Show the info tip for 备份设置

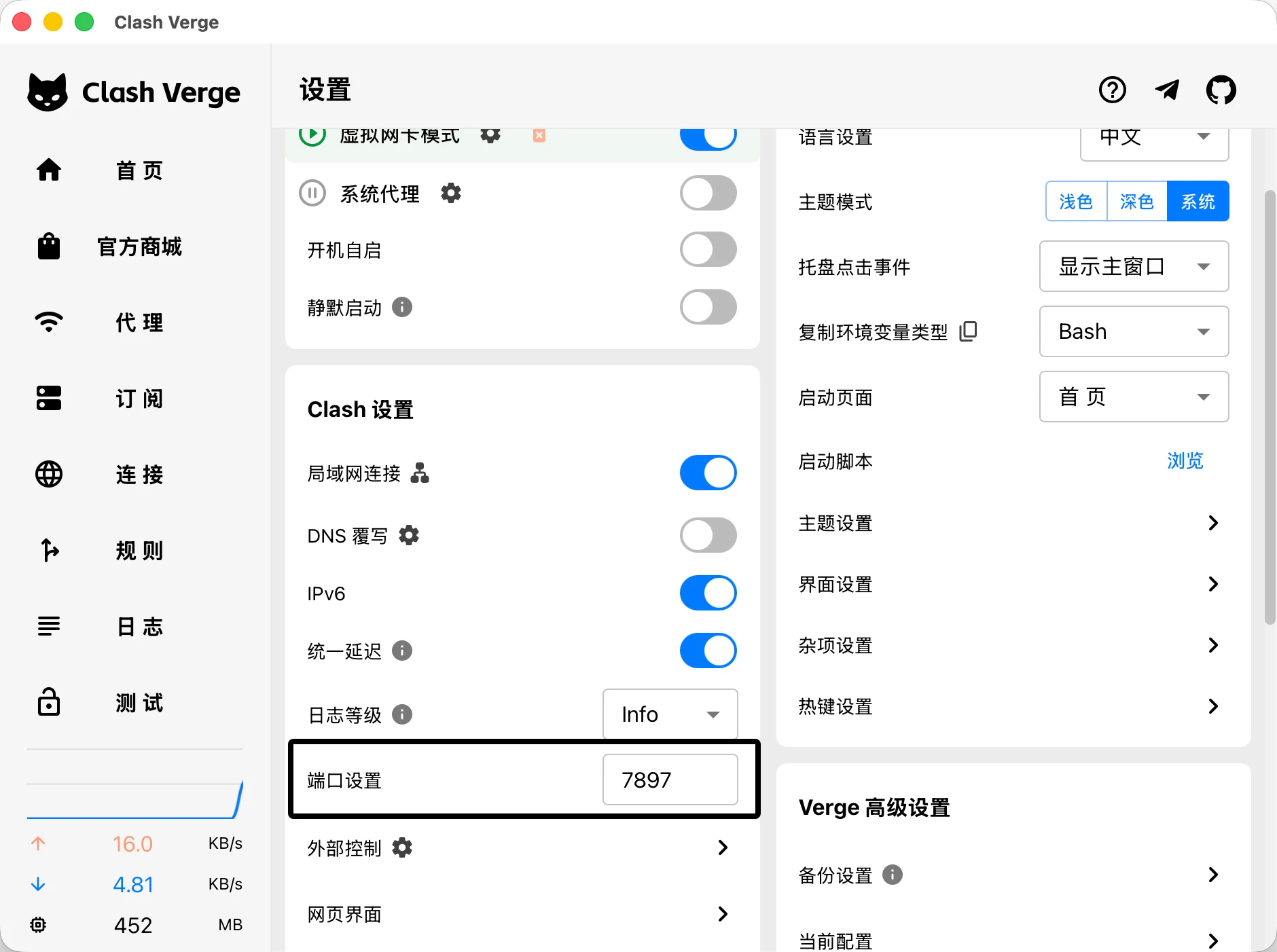pyautogui.click(x=893, y=875)
